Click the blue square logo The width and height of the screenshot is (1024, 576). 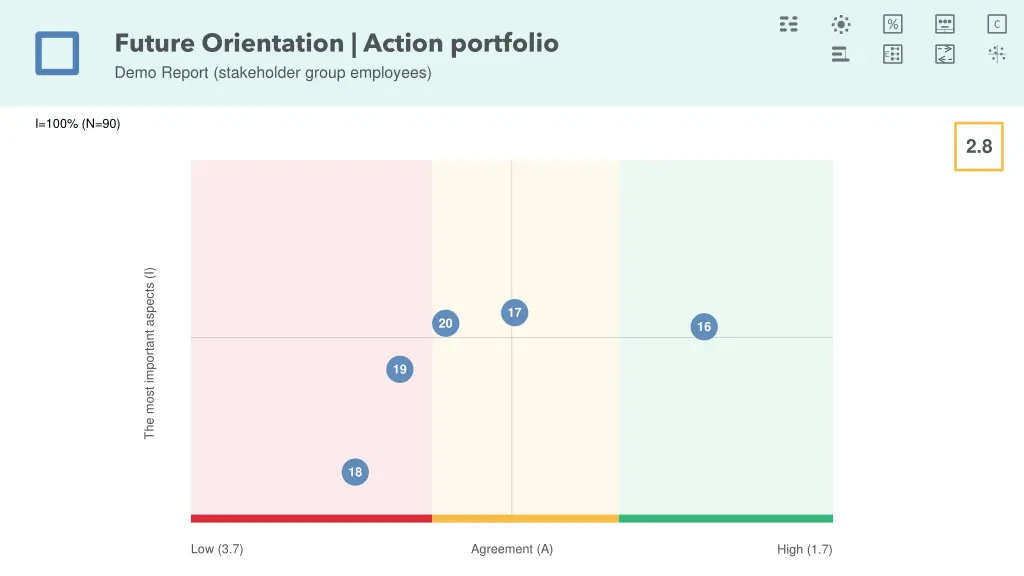(57, 53)
